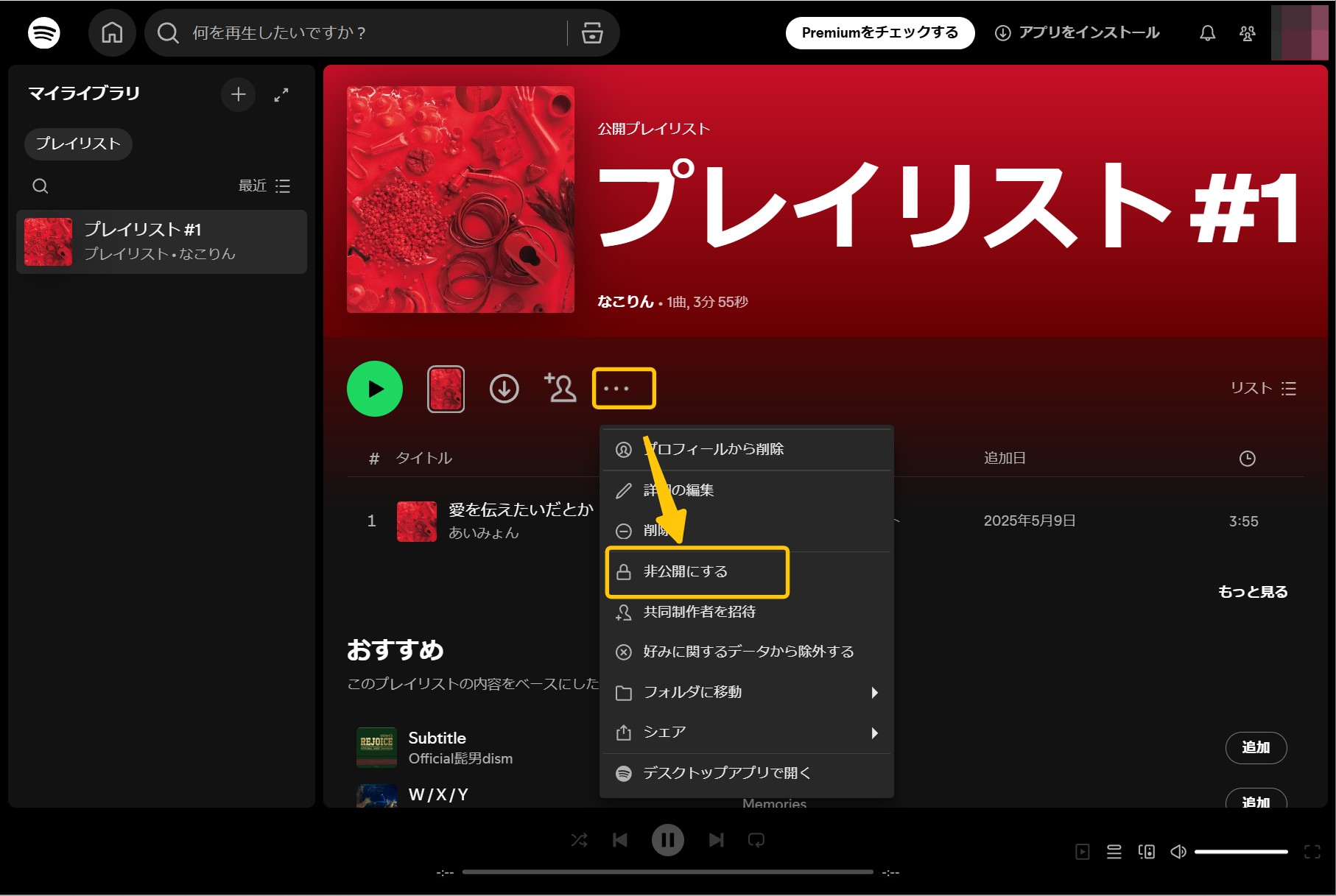Expand シェア submenu
Viewport: 1336px width, 896px height.
747,733
